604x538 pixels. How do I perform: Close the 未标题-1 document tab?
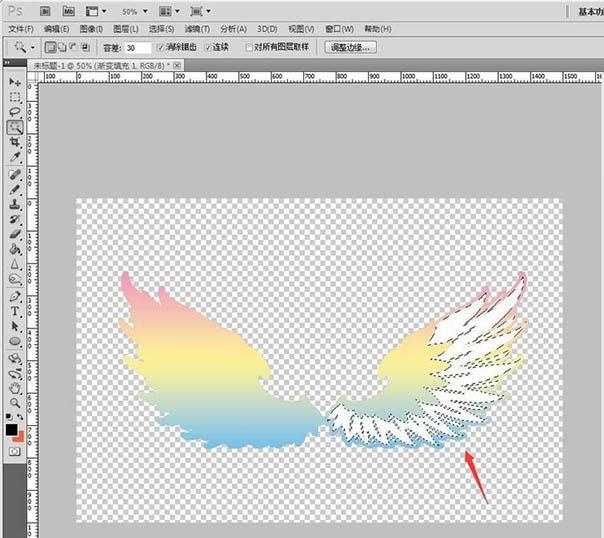177,66
